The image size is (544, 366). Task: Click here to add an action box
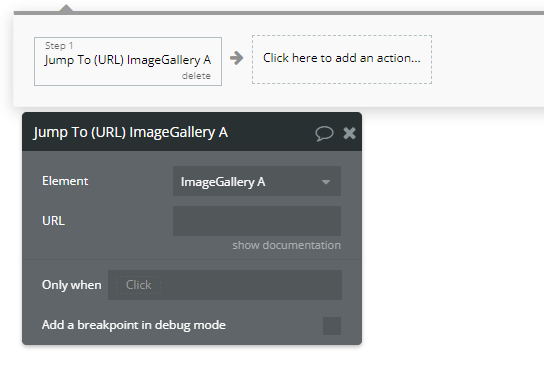click(x=342, y=59)
